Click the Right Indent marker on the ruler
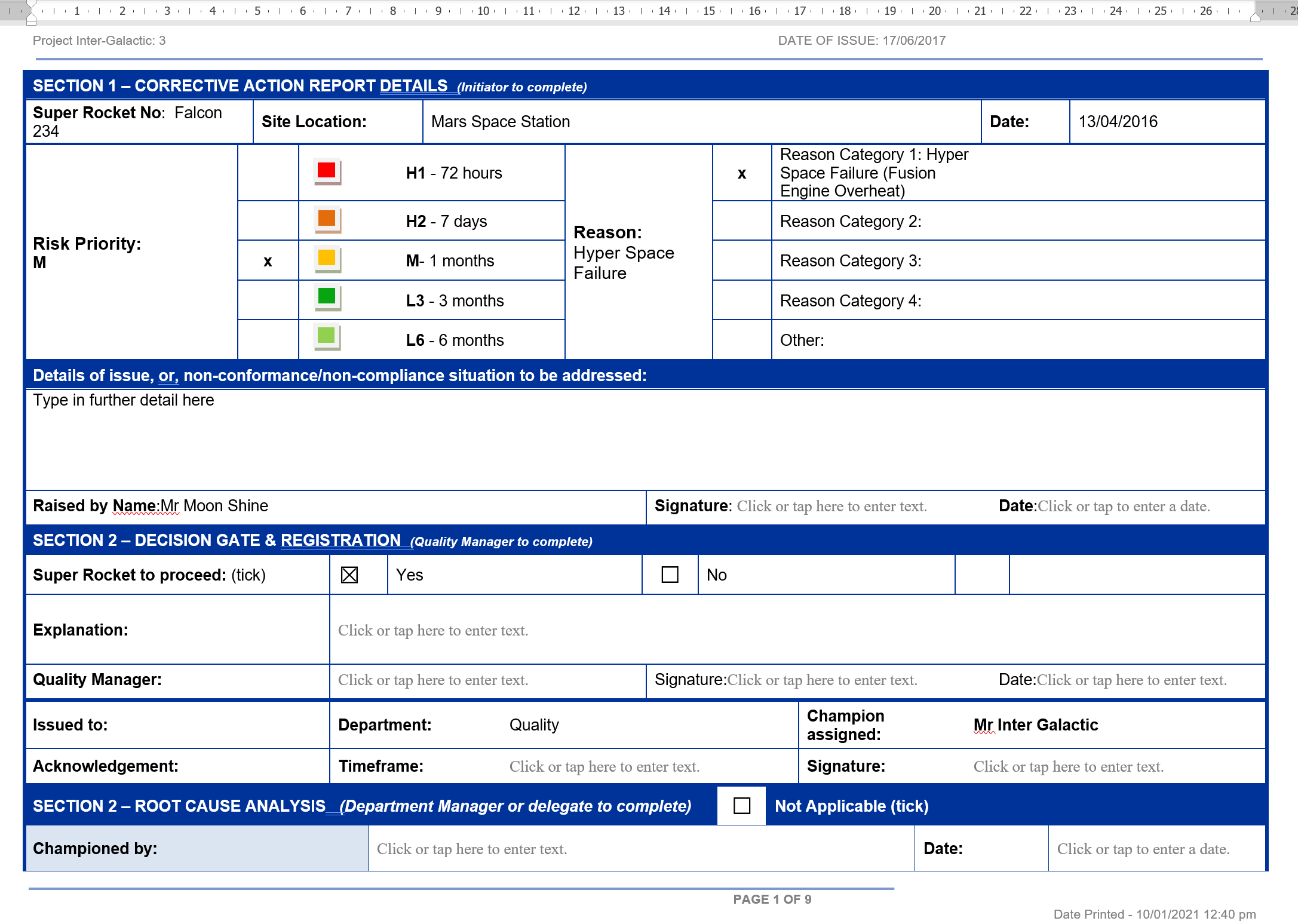Viewport: 1298px width, 924px height. click(1256, 18)
